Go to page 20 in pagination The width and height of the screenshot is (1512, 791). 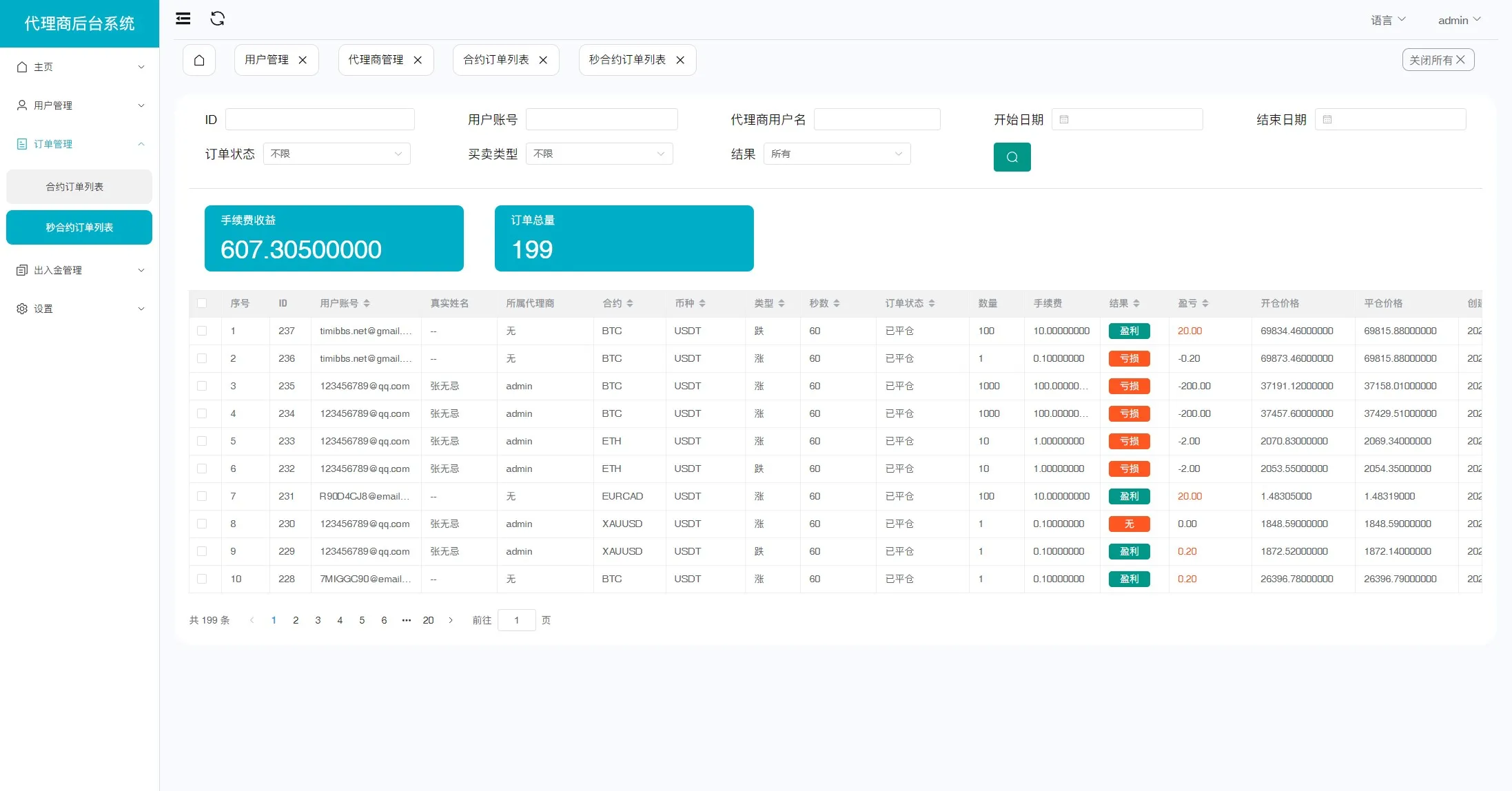click(x=428, y=620)
